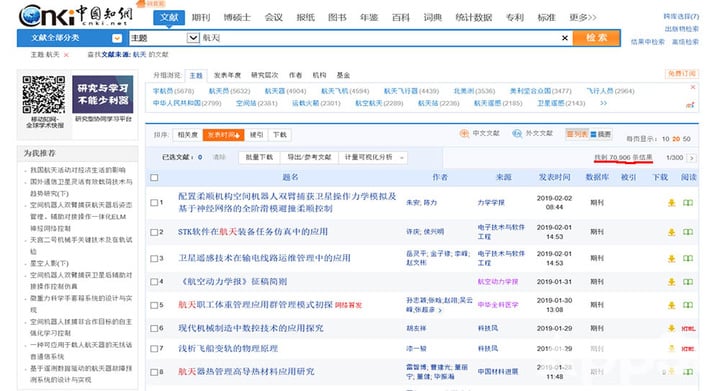Download the 卫星遥感技术 article via its download icon
Image resolution: width=720 pixels, height=391 pixels.
(x=671, y=258)
